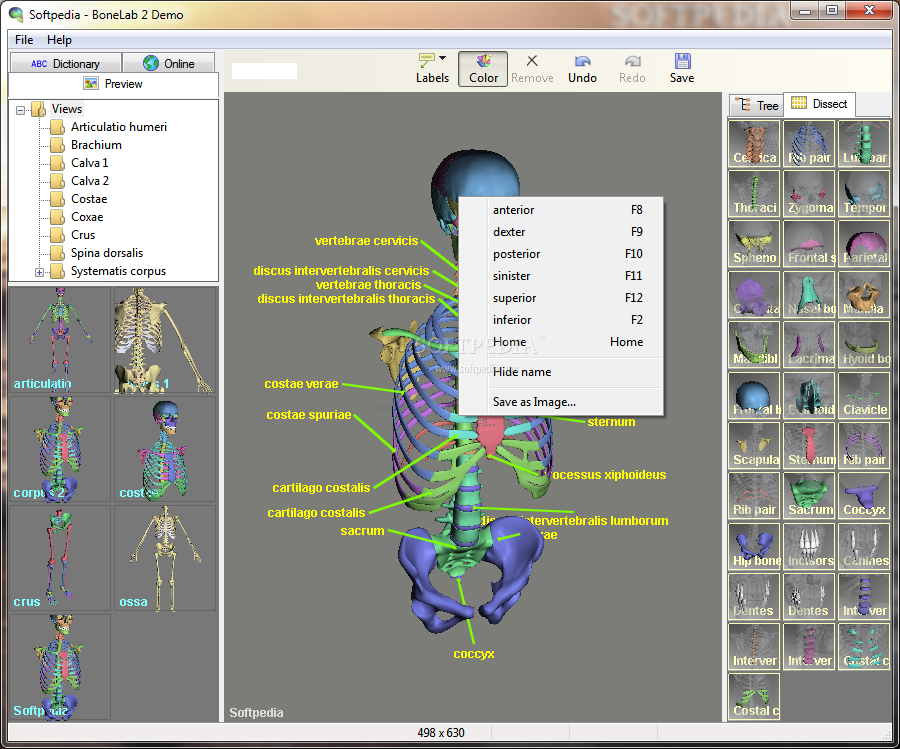
Task: Click the Remove toolbar button
Action: point(532,69)
